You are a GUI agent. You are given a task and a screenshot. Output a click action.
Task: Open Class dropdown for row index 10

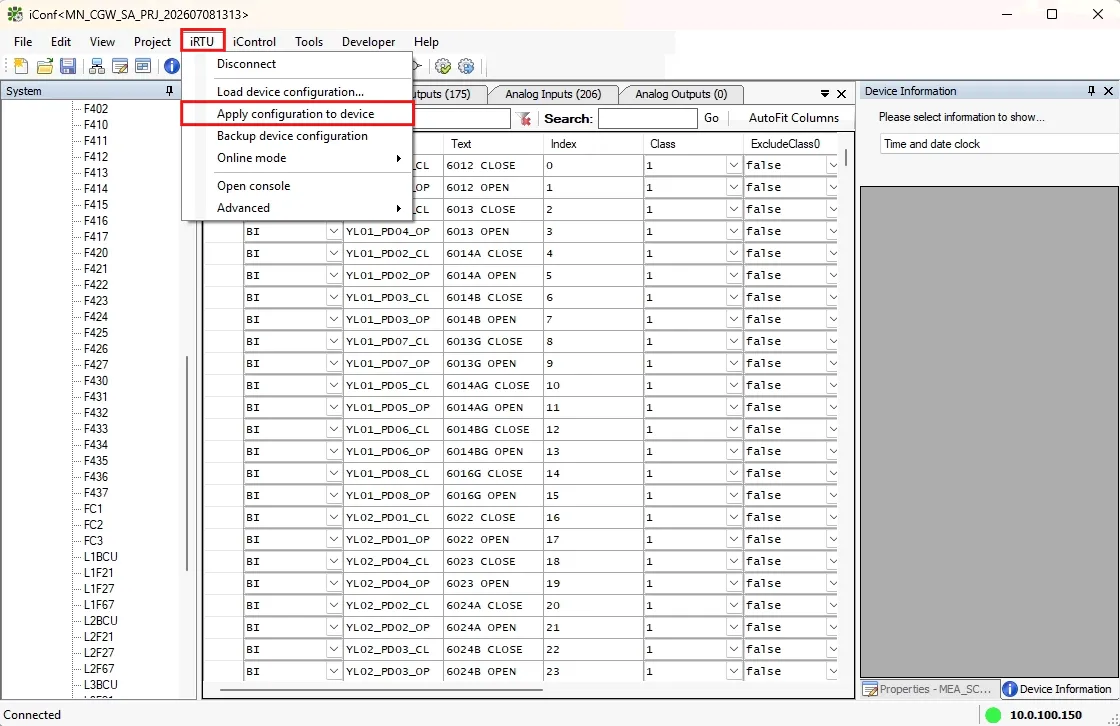coord(734,385)
